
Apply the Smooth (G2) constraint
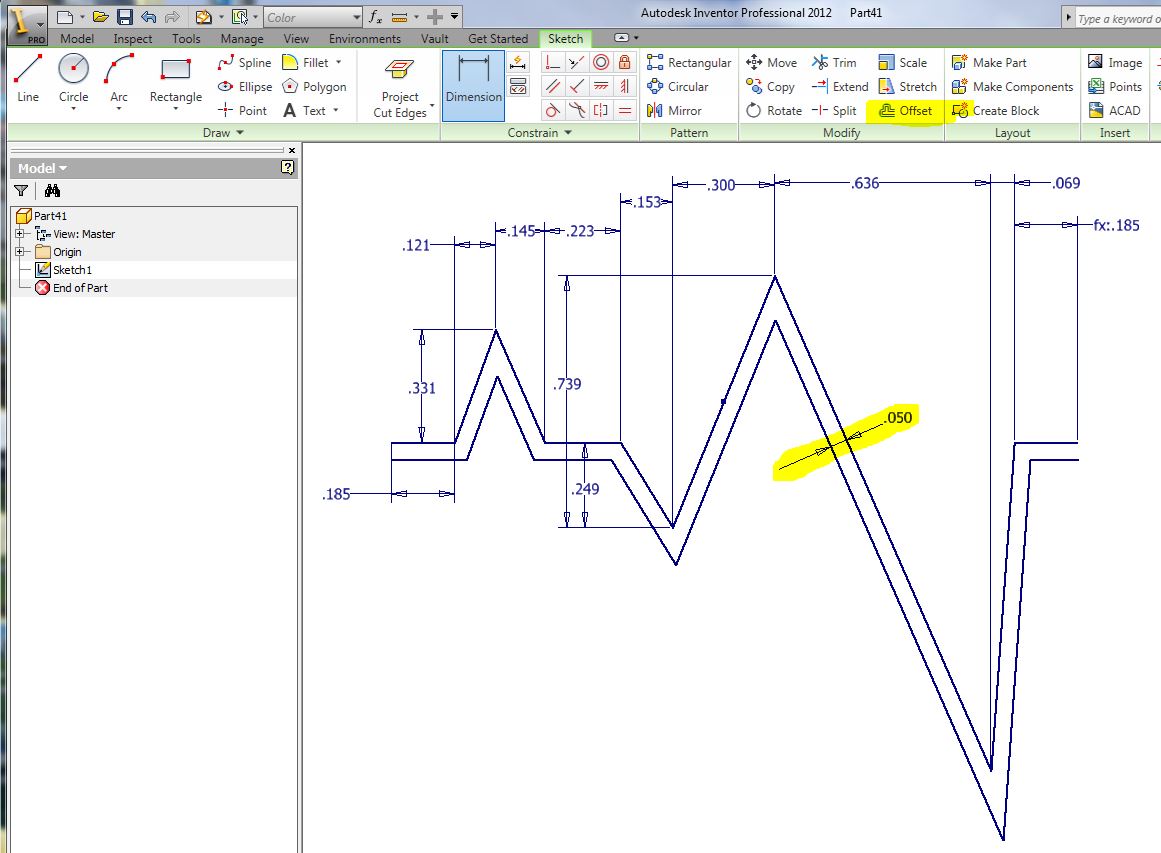(577, 110)
